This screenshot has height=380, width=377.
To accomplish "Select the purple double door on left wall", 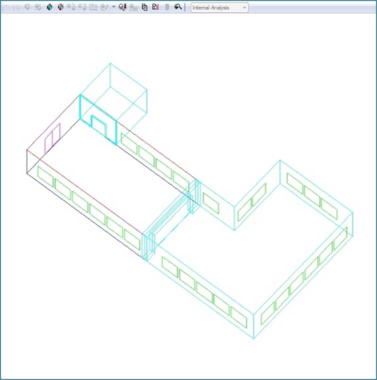I will pos(52,139).
